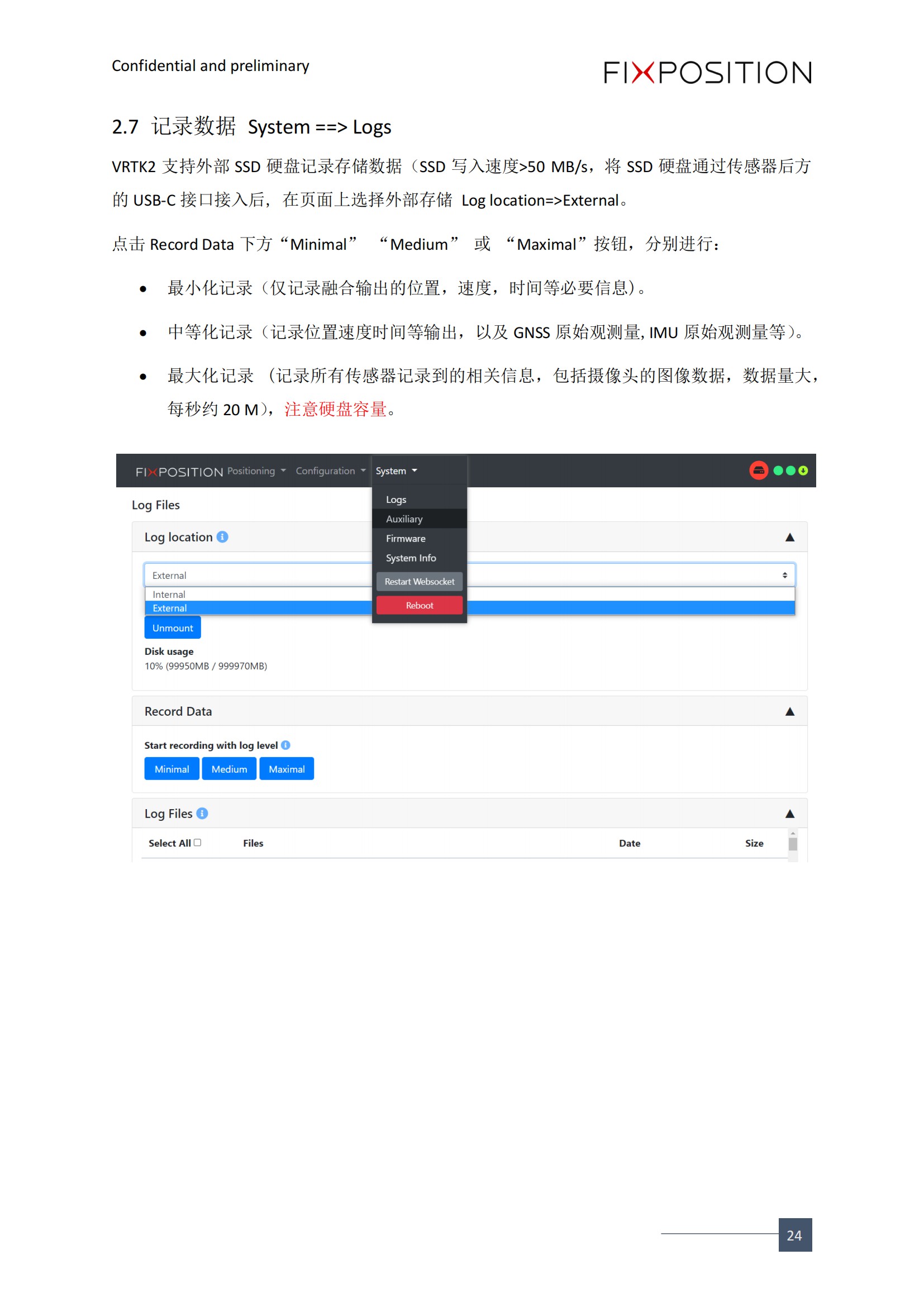Collapse the Record Data section
Image resolution: width=924 pixels, height=1307 pixels.
[x=790, y=711]
